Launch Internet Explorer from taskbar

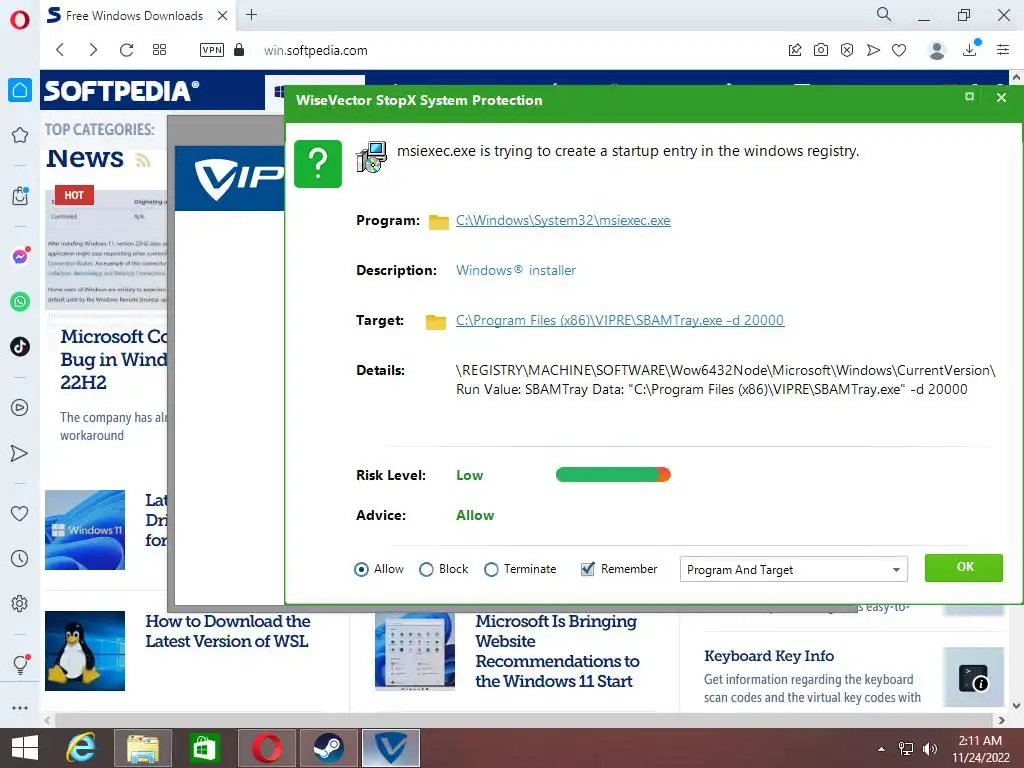pyautogui.click(x=82, y=748)
